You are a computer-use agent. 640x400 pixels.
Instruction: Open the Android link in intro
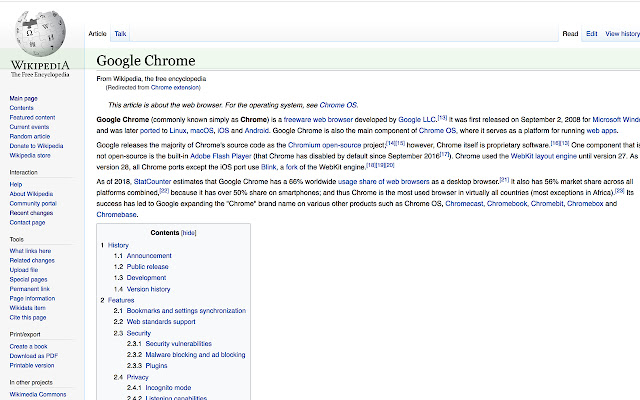pyautogui.click(x=256, y=131)
